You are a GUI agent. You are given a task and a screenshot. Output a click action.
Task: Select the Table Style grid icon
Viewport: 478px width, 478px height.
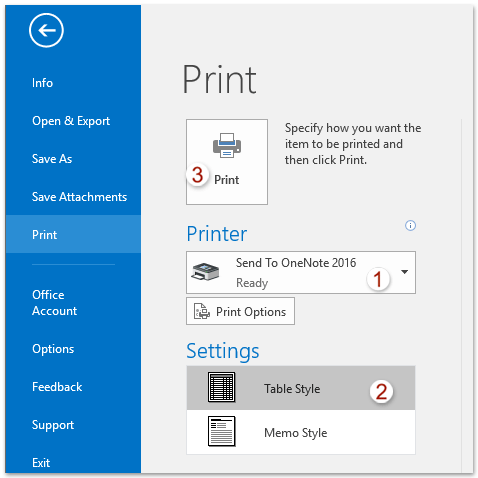(x=221, y=387)
